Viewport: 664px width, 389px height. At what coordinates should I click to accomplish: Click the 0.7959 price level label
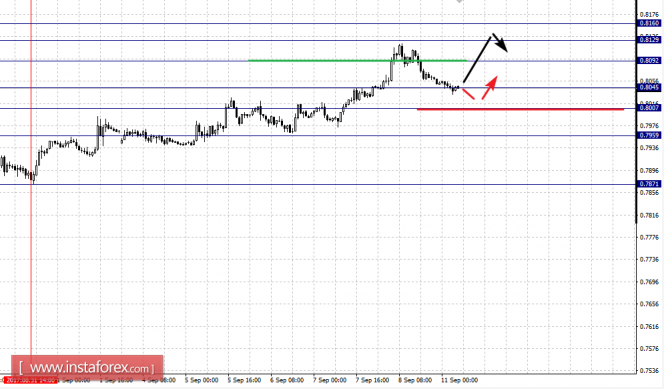coord(649,135)
